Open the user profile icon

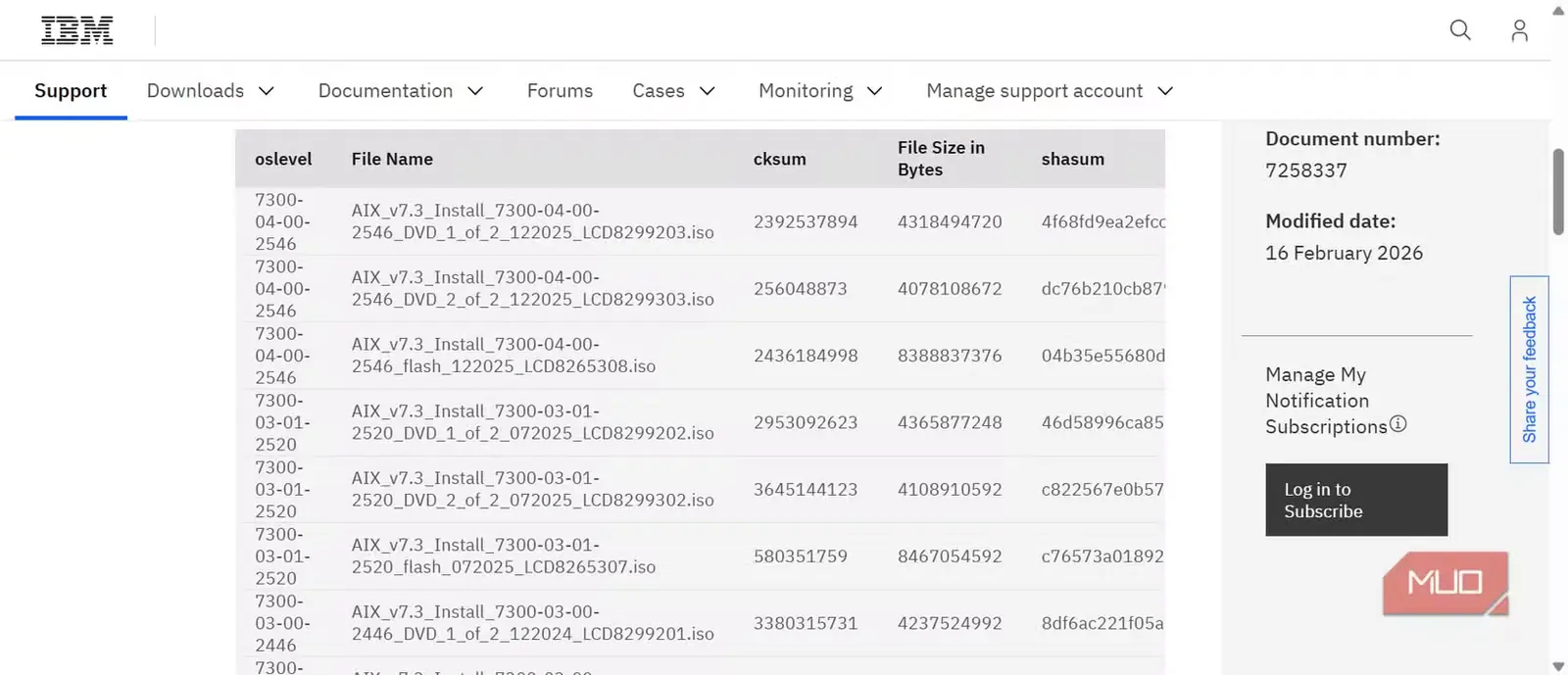[x=1519, y=30]
